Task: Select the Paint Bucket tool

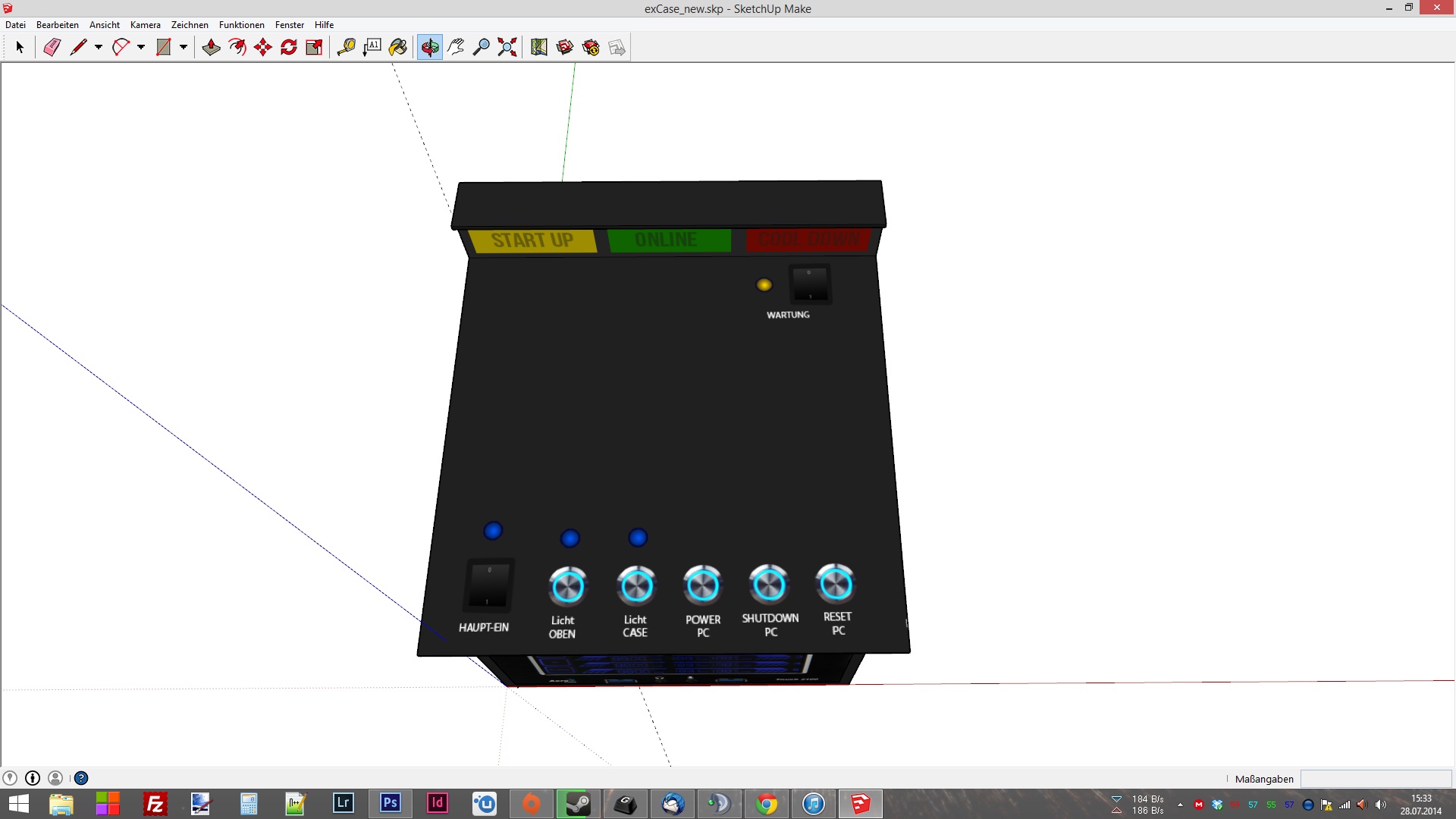Action: [x=397, y=47]
